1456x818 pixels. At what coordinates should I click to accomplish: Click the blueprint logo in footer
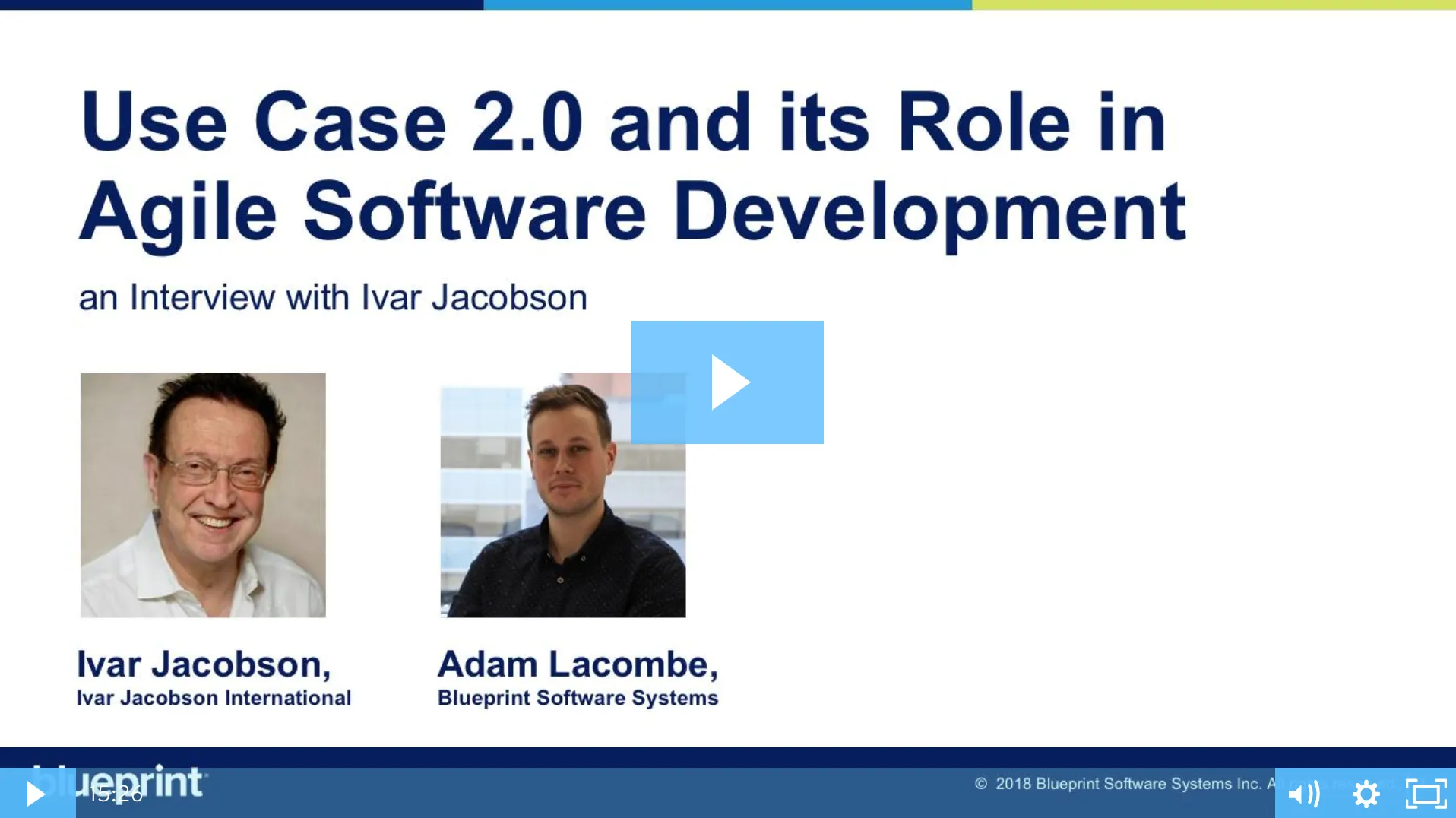[x=120, y=782]
